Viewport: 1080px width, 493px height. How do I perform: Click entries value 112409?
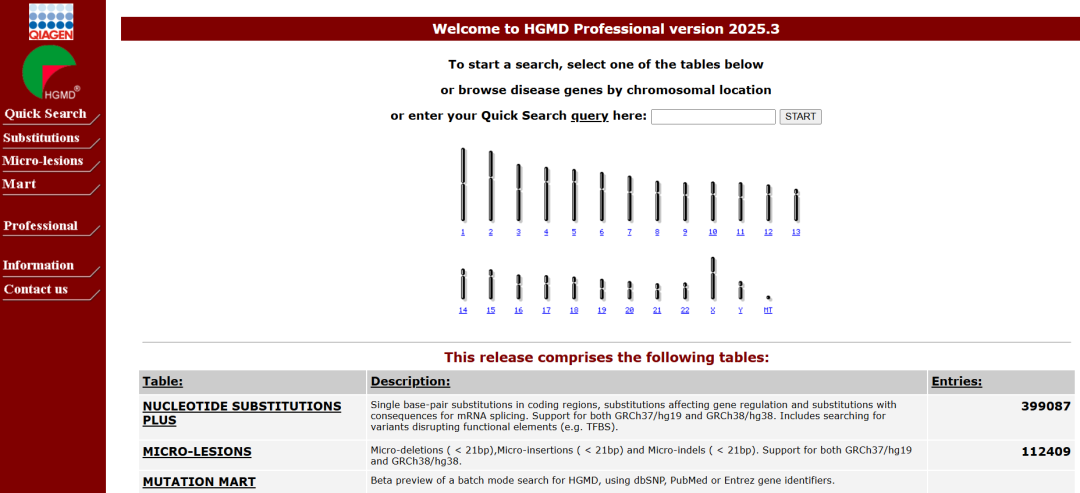point(1046,452)
